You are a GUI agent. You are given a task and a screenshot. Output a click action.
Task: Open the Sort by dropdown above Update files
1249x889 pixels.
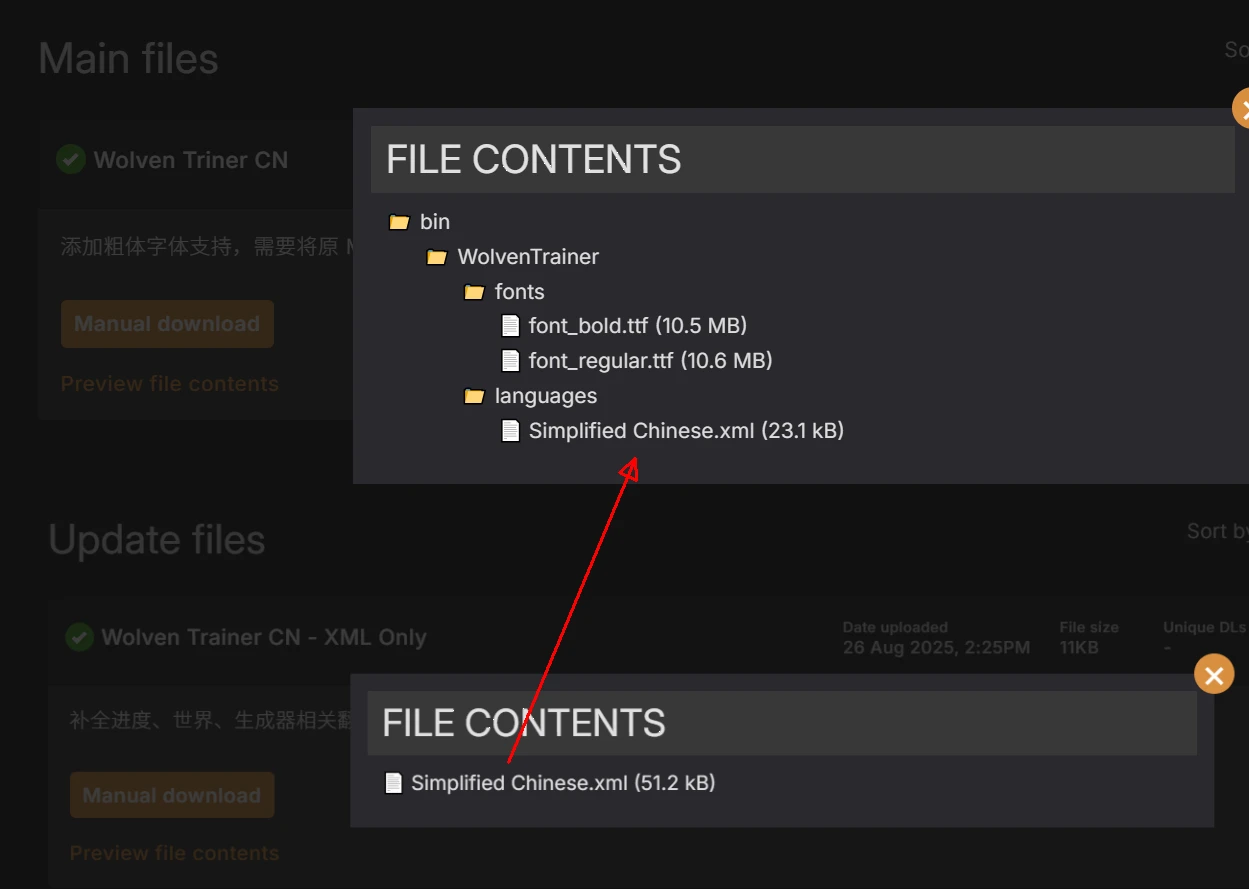tap(1216, 530)
